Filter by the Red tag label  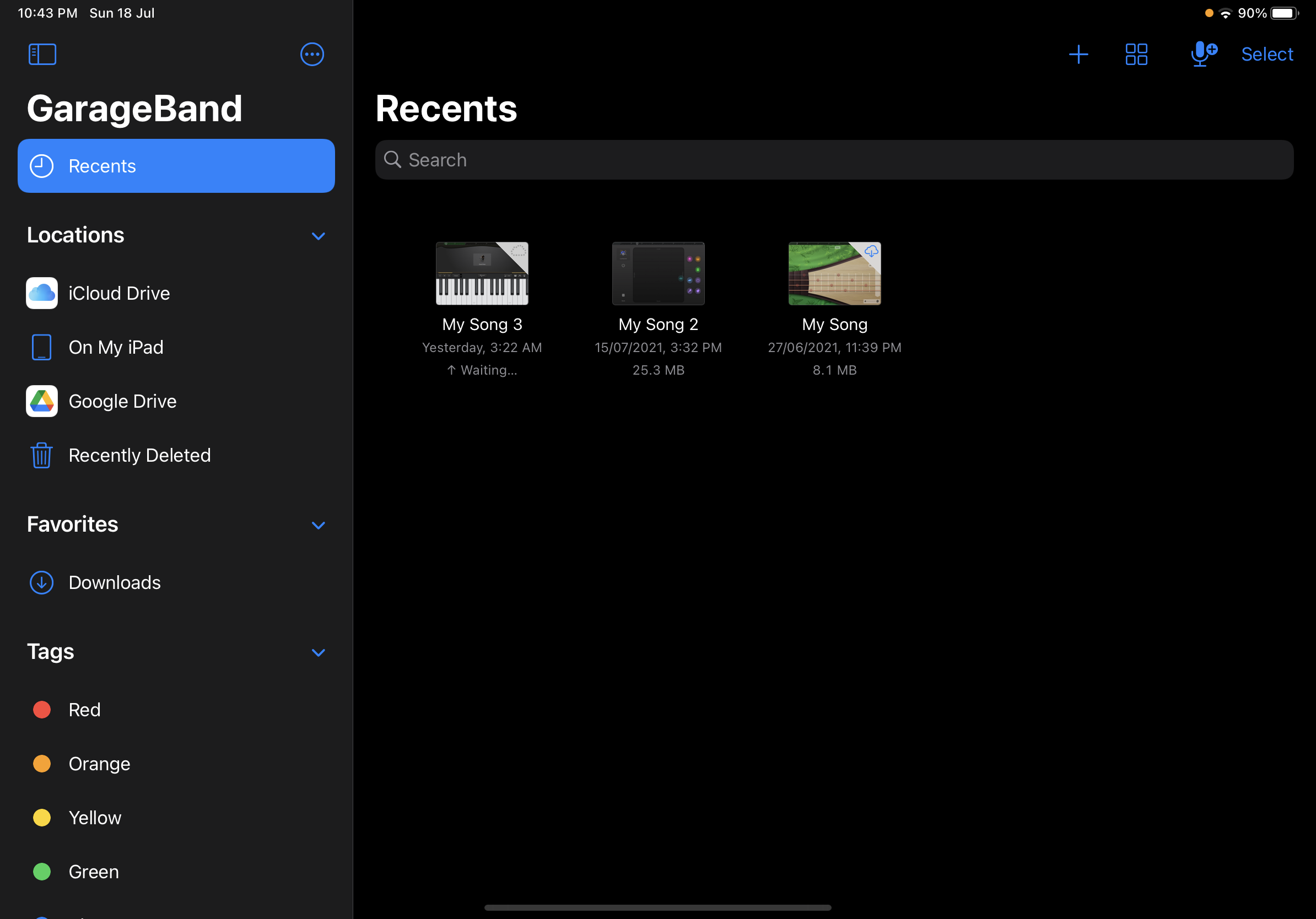click(x=84, y=710)
